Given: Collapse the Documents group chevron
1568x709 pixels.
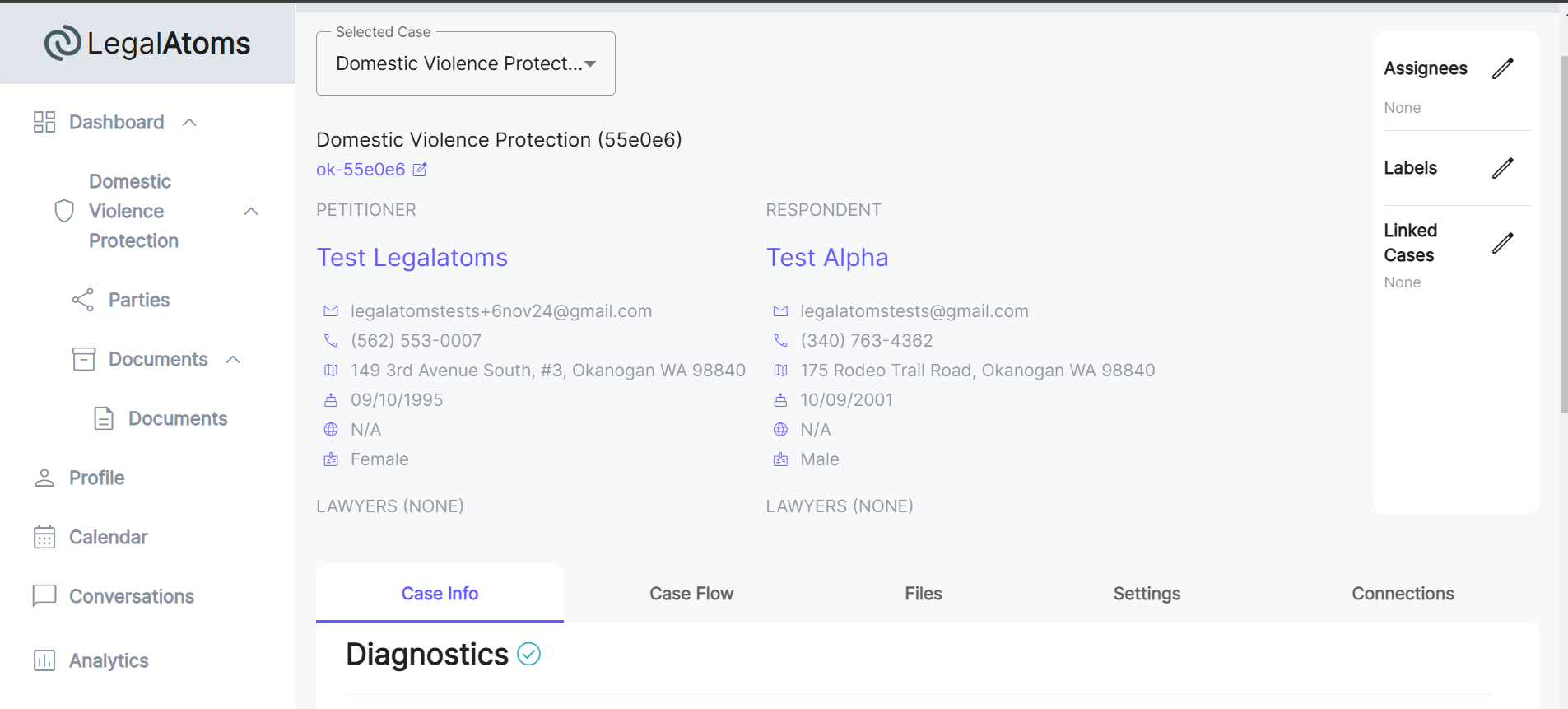Looking at the screenshot, I should coord(233,360).
